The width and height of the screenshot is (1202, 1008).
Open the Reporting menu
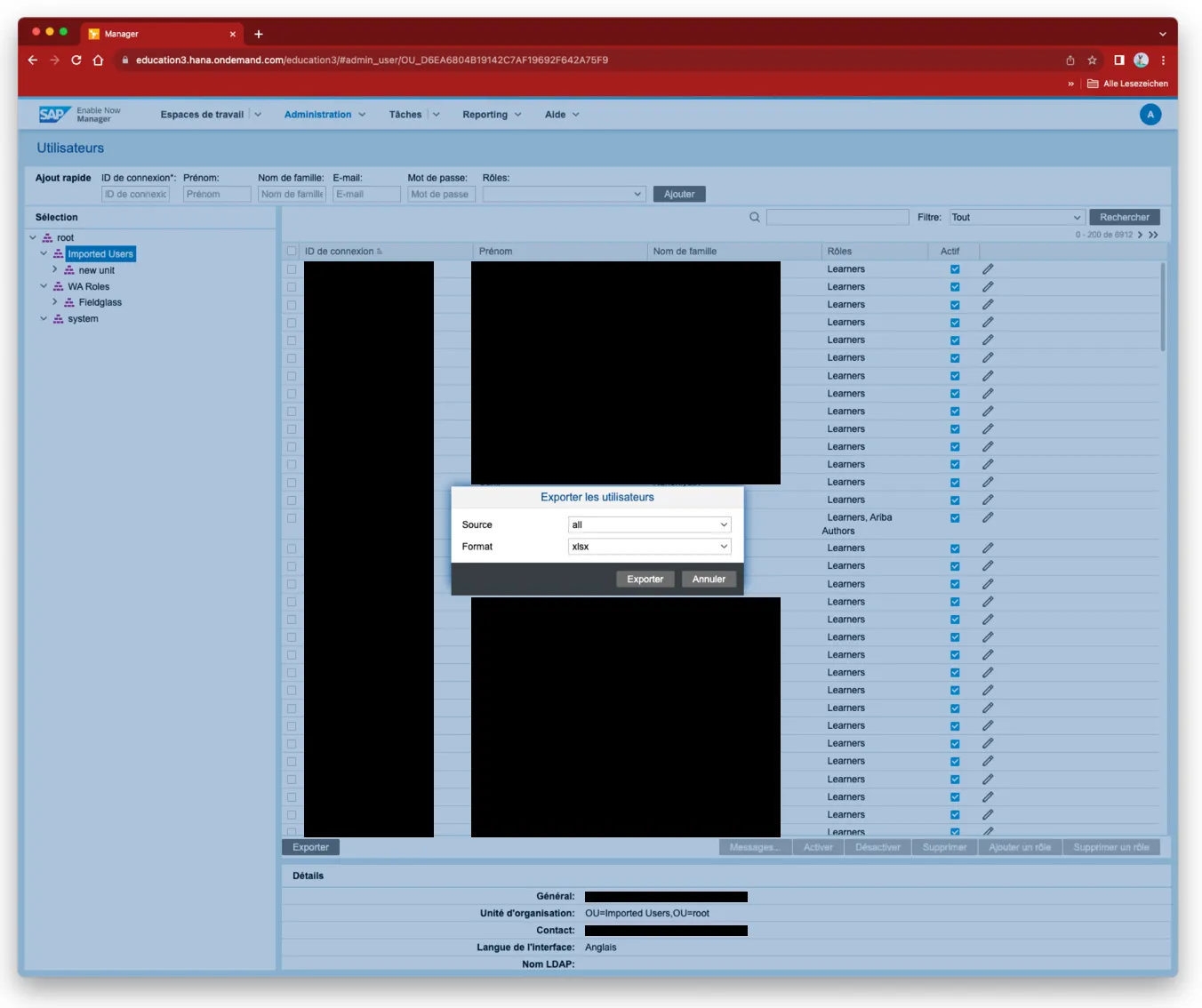pos(492,115)
